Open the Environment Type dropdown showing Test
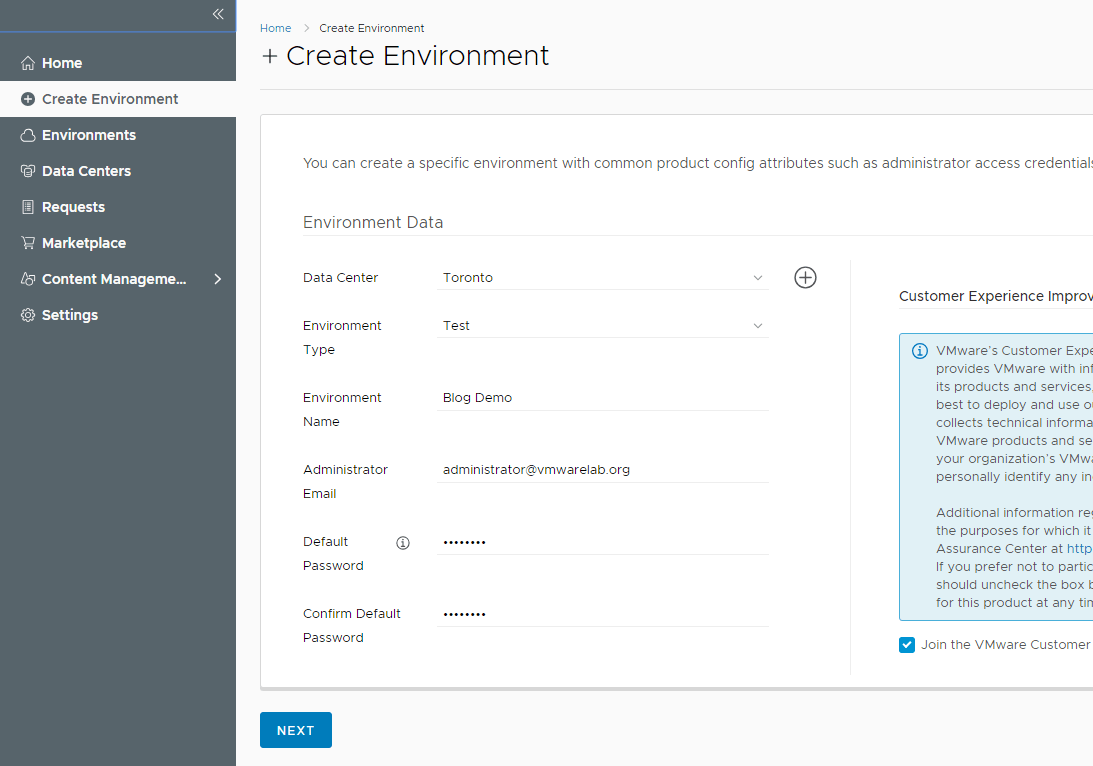The image size is (1093, 766). (602, 326)
